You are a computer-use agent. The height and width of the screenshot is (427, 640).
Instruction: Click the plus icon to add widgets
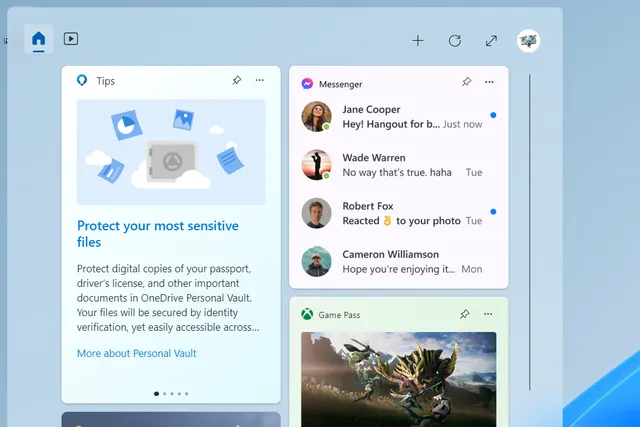[418, 41]
